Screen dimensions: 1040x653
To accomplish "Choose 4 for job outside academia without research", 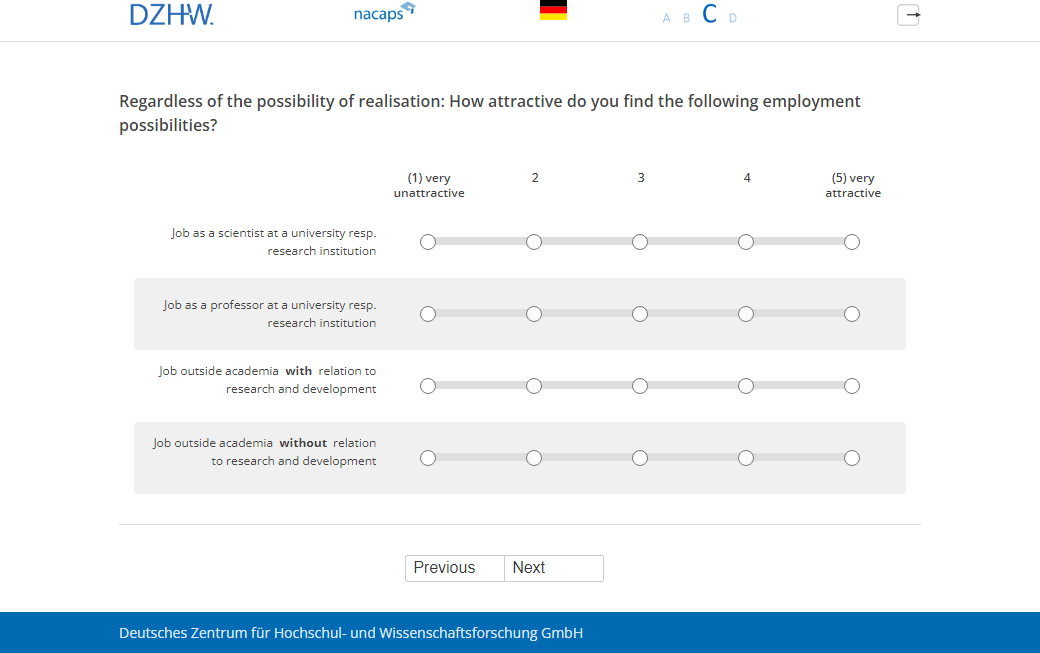I will 746,458.
